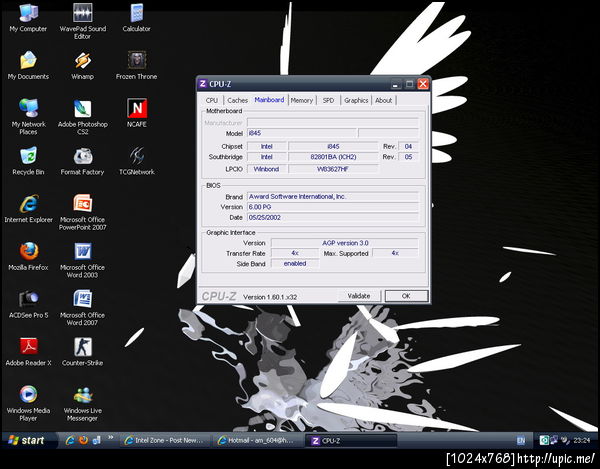
Task: Switch to Hotmail taskbar window
Action: tap(258, 440)
